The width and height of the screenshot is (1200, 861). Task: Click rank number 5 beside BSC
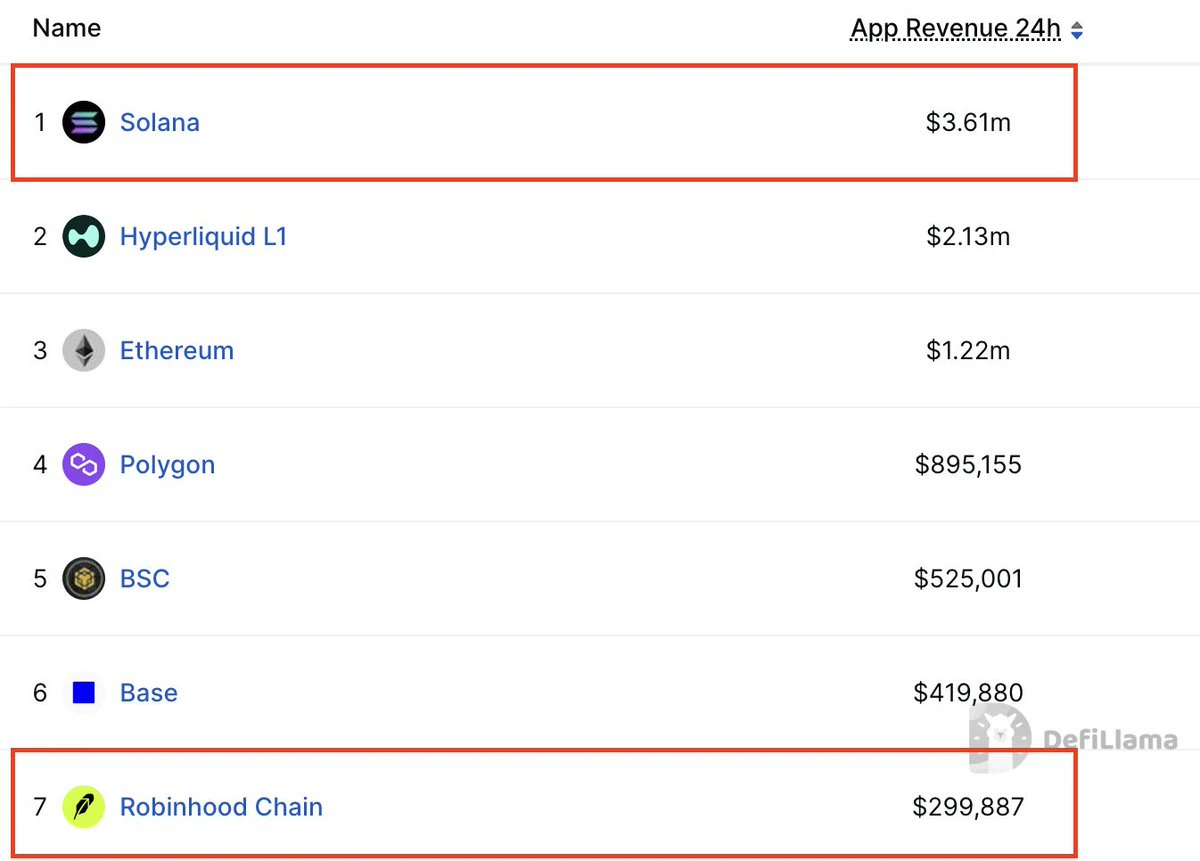point(40,579)
